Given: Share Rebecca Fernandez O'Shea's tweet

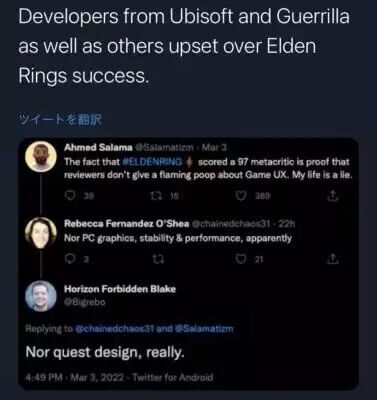Looking at the screenshot, I should [333, 258].
